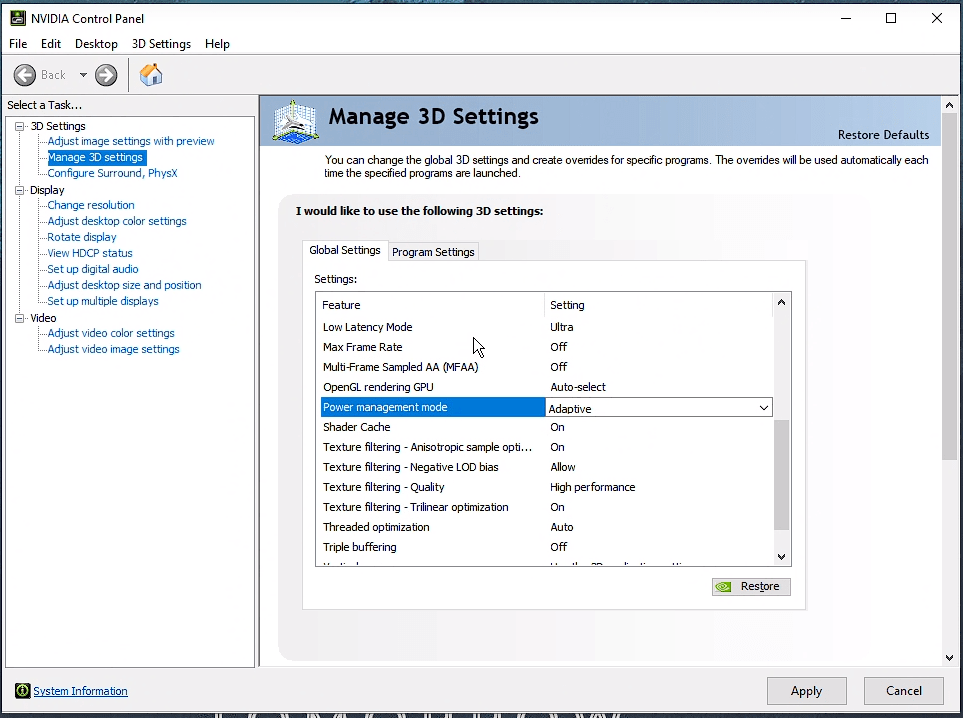Select the Max Frame Rate row
This screenshot has height=718, width=963.
tap(547, 347)
